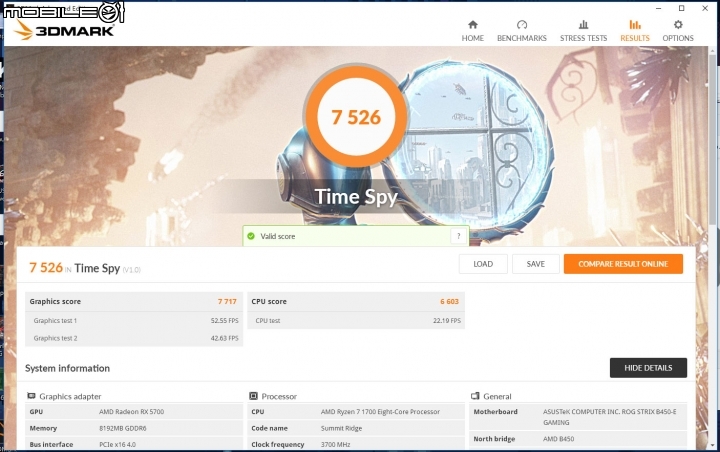Viewport: 720px width, 452px height.
Task: Click the speedometer icon above Benchmarks
Action: click(x=522, y=24)
